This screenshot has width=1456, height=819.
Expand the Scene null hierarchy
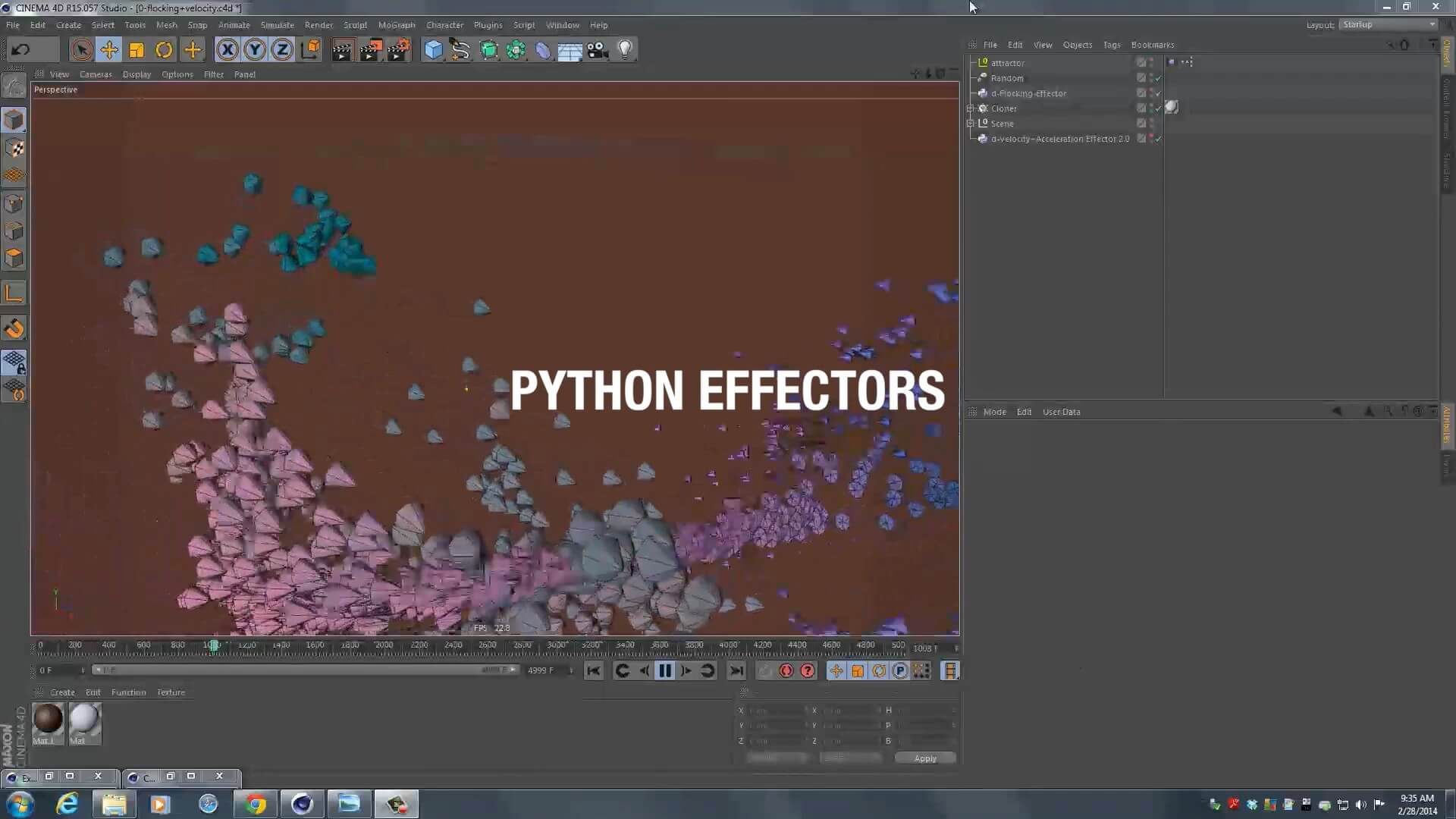pyautogui.click(x=970, y=124)
